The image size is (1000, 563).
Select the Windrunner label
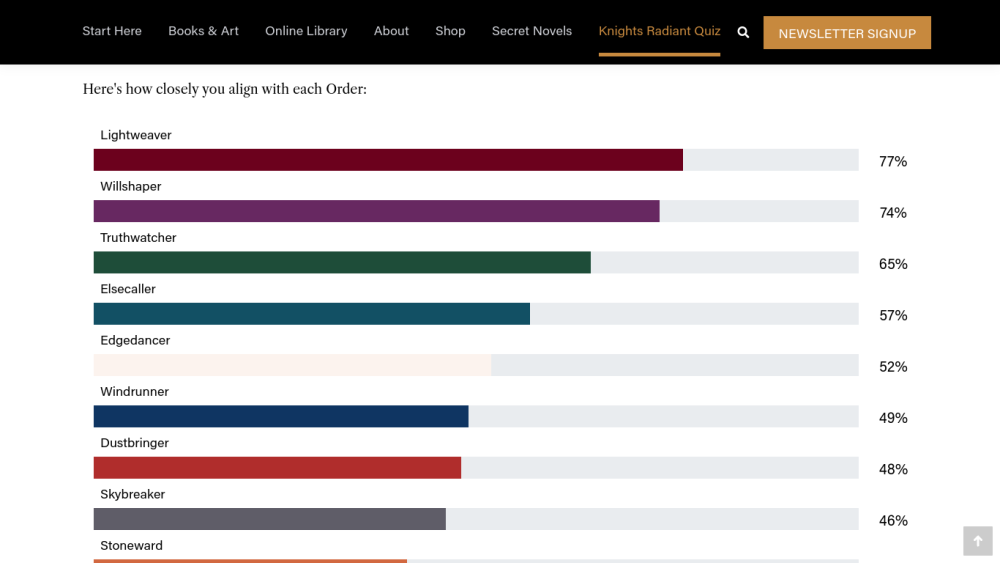click(135, 391)
